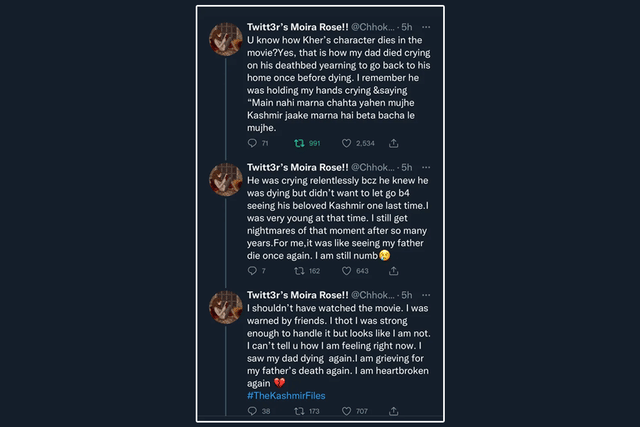Retweet the first tweet with 991 retweets
The image size is (640, 427).
tap(297, 143)
